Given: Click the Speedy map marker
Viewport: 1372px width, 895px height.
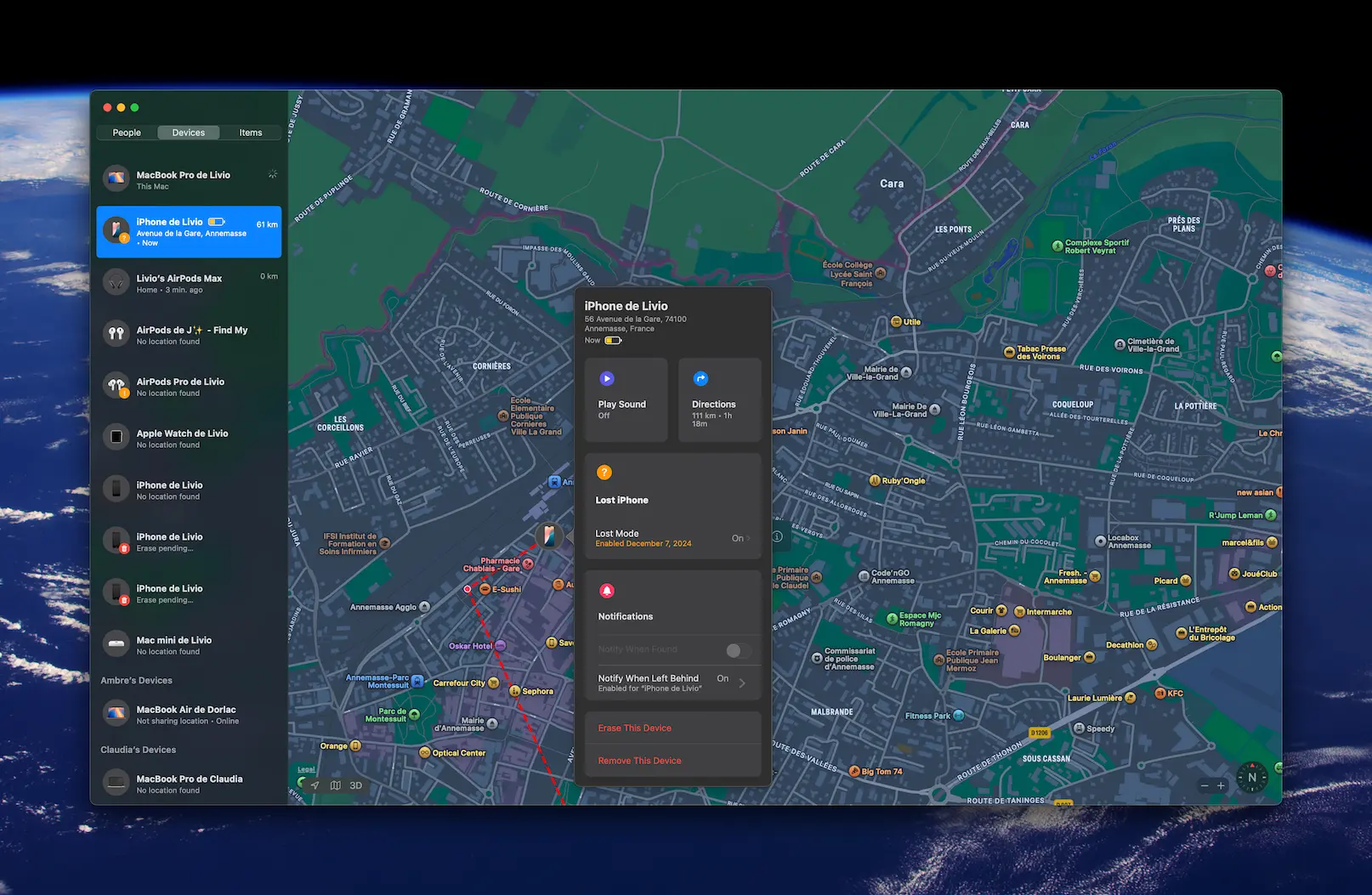Looking at the screenshot, I should coord(1079,728).
